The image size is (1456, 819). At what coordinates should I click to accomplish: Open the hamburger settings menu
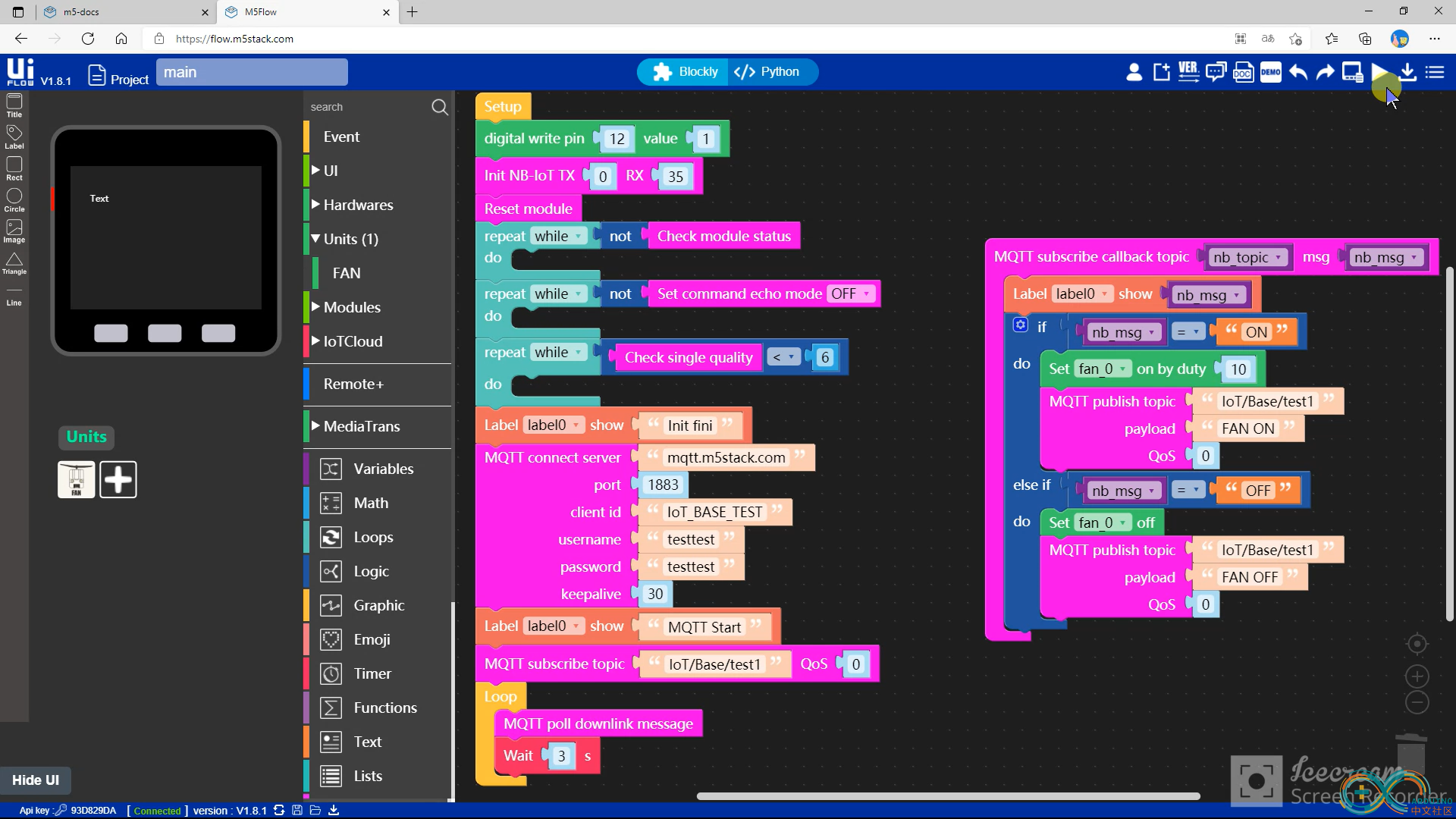click(x=1435, y=72)
